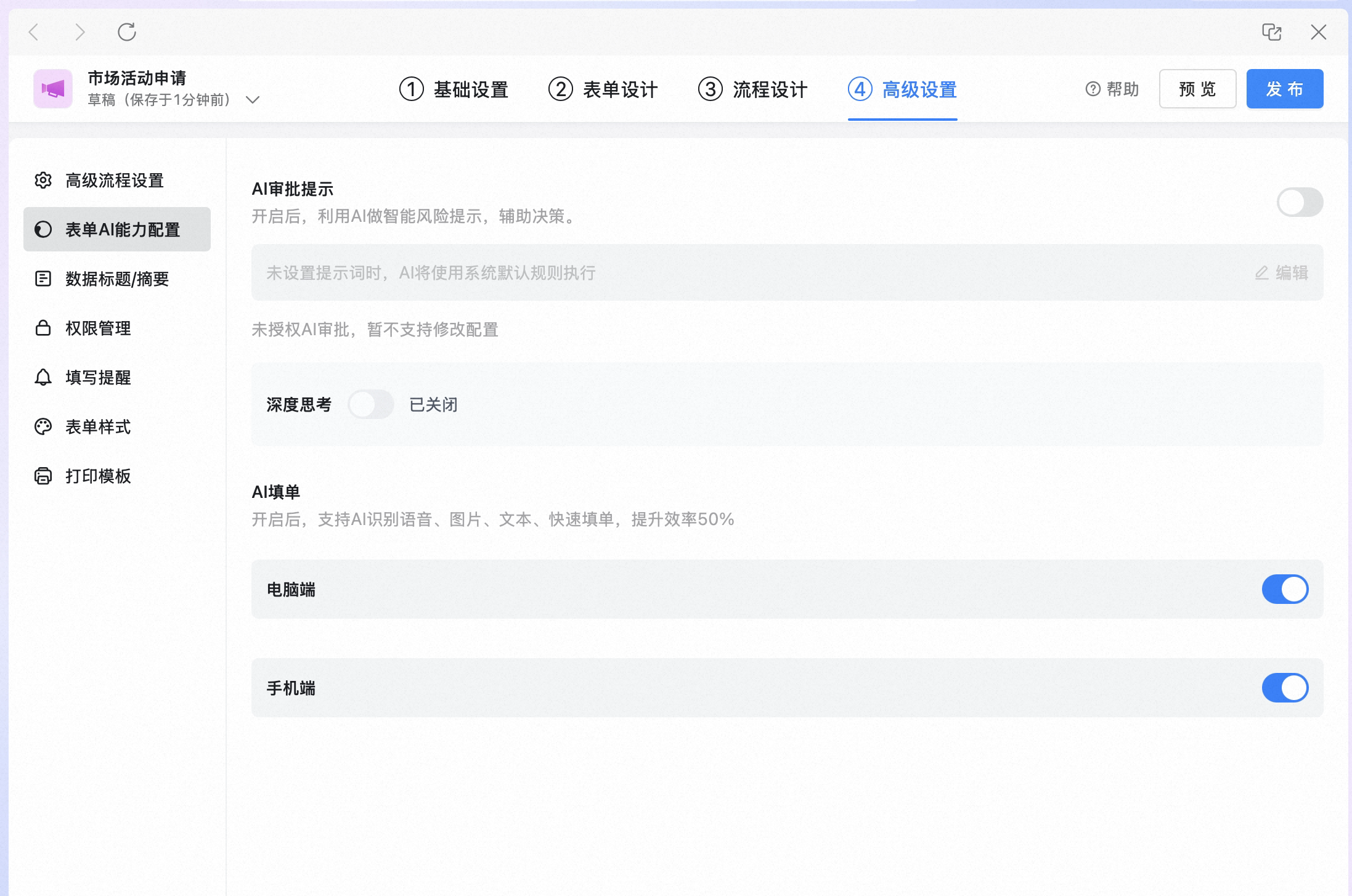Click the 数据标题/摘要 document icon

[x=43, y=279]
